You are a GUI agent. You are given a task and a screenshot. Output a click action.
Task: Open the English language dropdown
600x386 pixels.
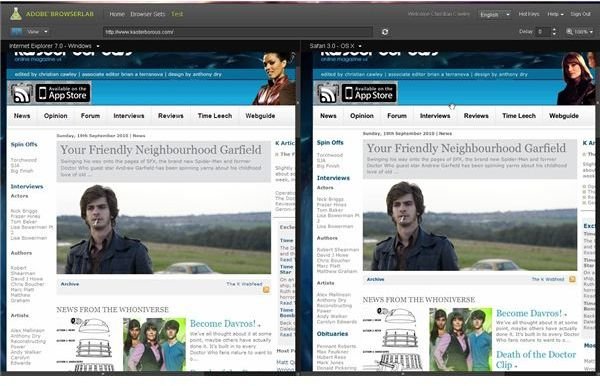(495, 15)
